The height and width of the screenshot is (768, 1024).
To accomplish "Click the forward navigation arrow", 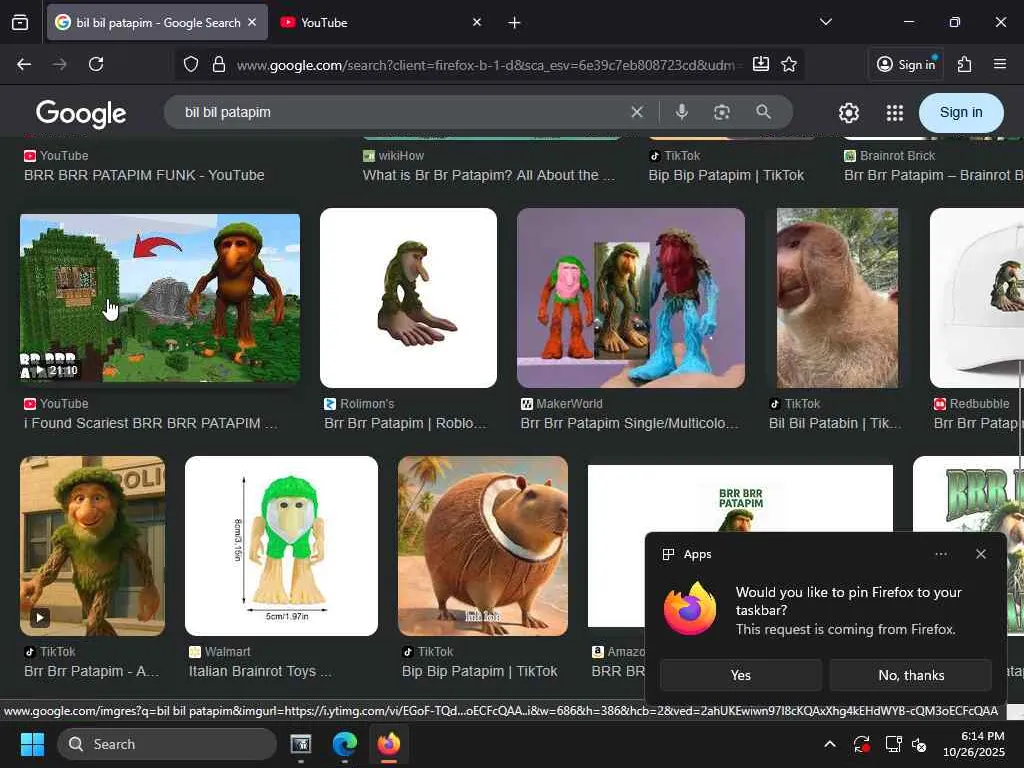I will pos(59,64).
